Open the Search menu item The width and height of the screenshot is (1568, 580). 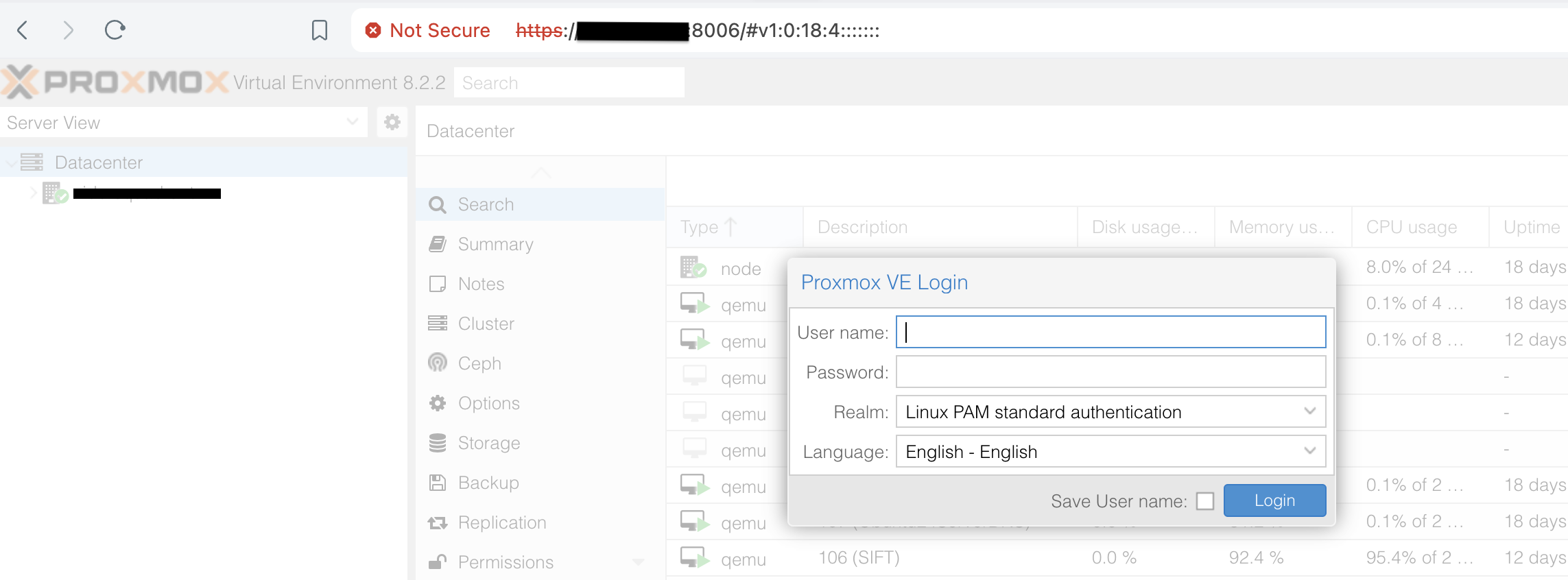pos(541,204)
